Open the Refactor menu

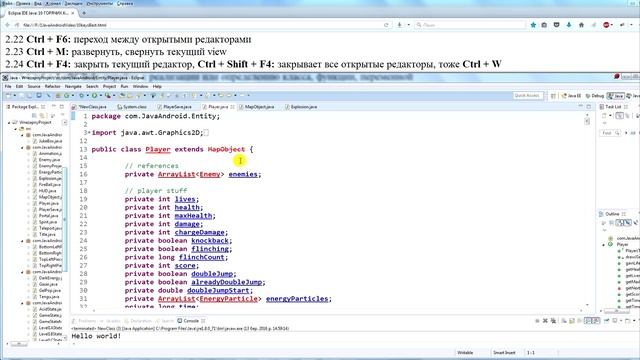click(x=53, y=87)
